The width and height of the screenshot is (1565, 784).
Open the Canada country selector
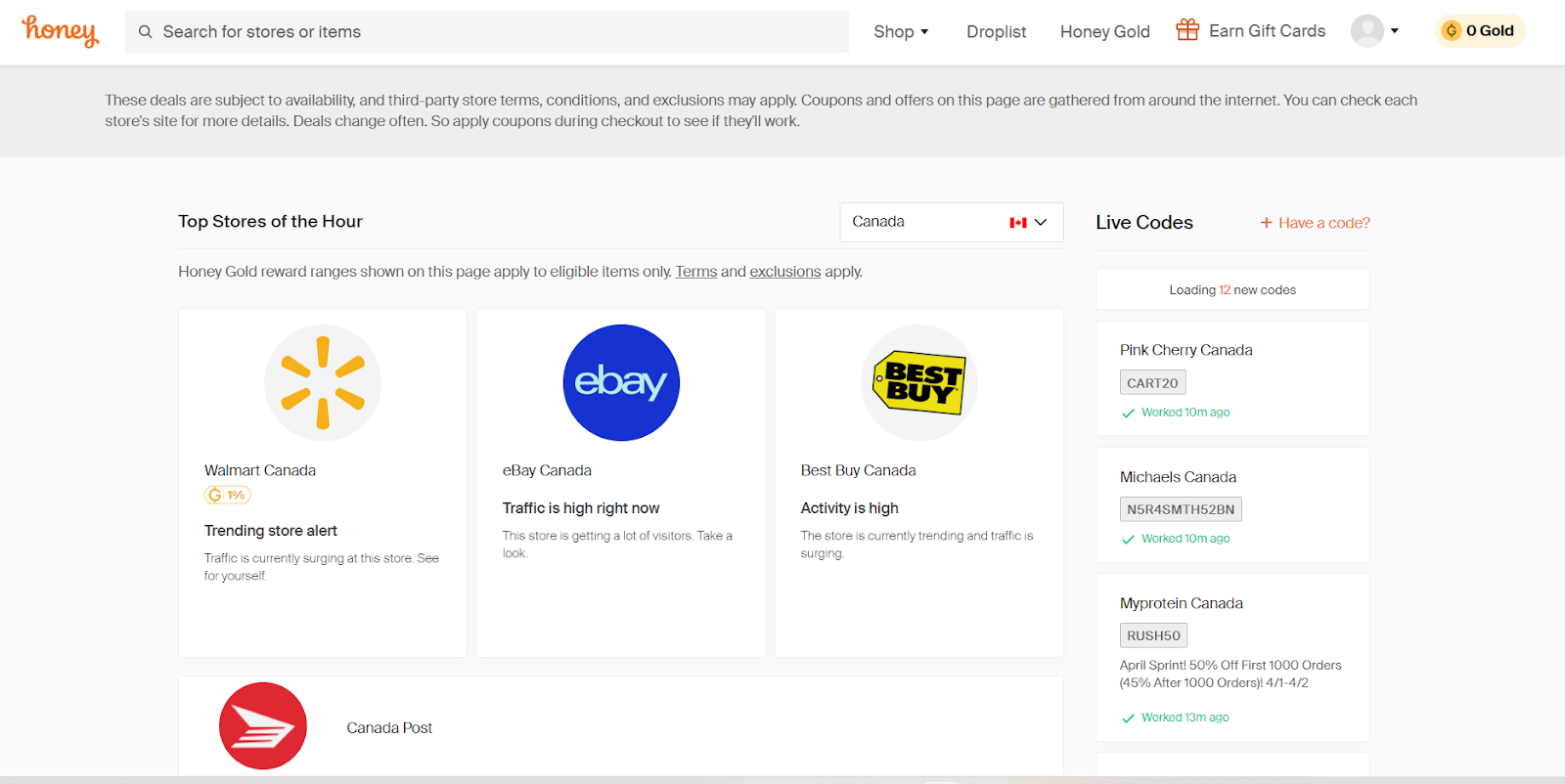952,223
